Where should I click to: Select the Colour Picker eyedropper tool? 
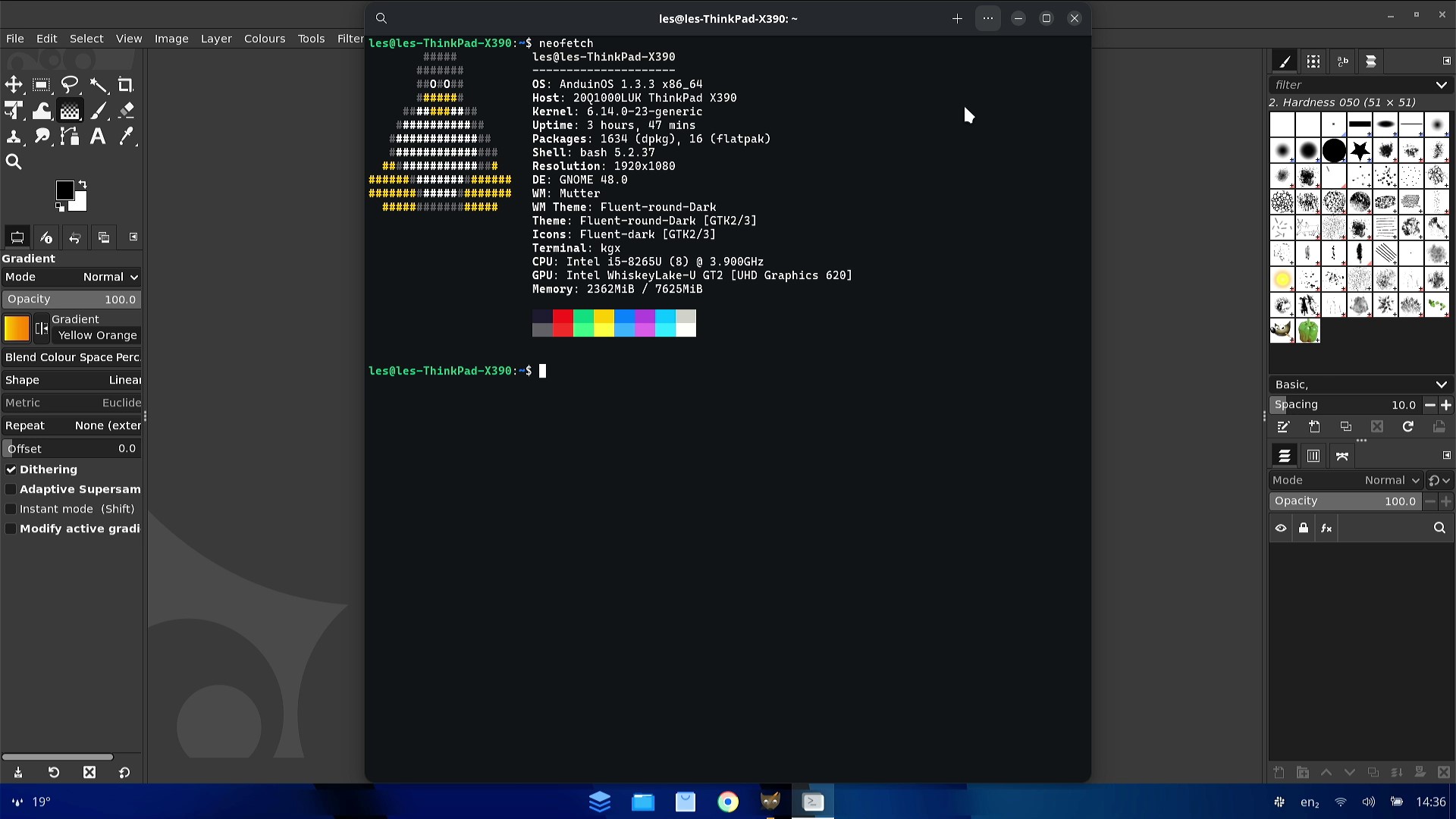click(x=126, y=136)
